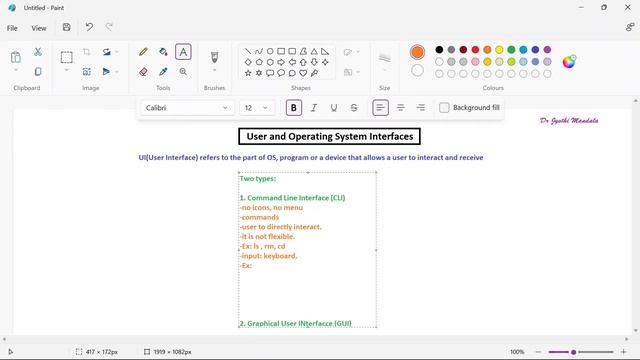Click the Redo arrow
This screenshot has width=640, height=360.
109,27
